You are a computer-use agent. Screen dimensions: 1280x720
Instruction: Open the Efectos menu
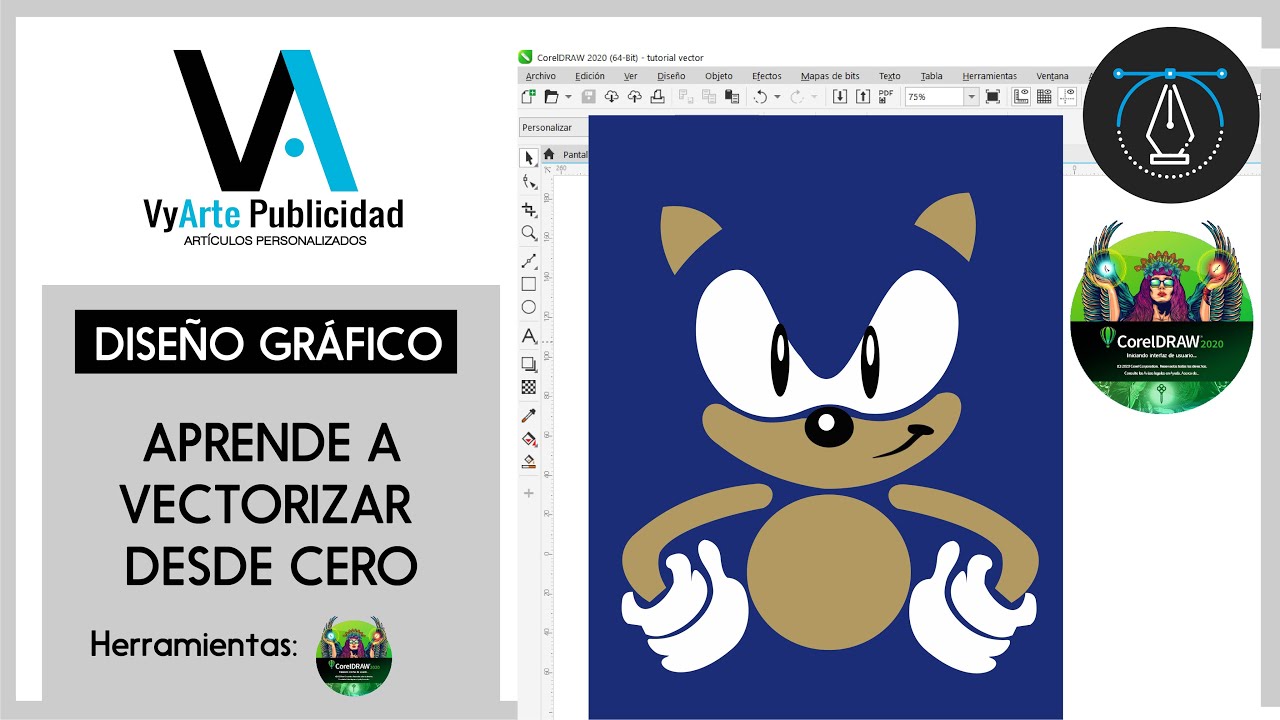click(x=767, y=76)
